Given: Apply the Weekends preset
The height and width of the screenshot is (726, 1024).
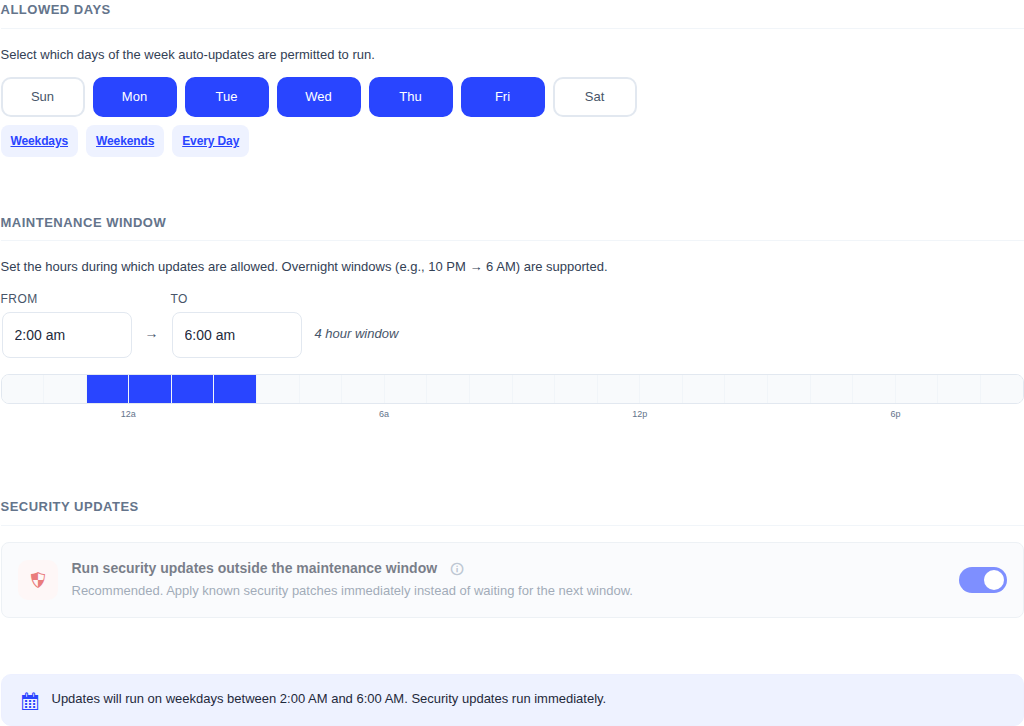Looking at the screenshot, I should point(125,141).
